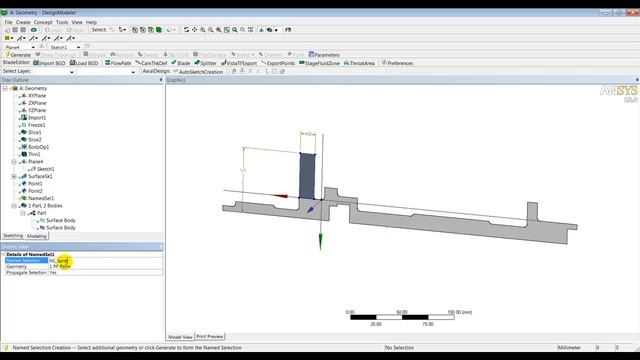Expand the SurfaceSk1 tree node

pos(14,177)
